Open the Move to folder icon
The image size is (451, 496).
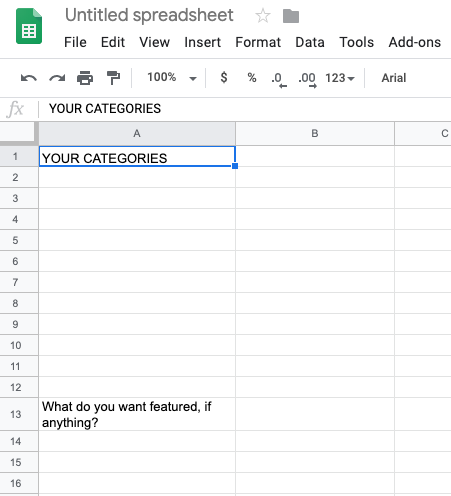point(291,16)
